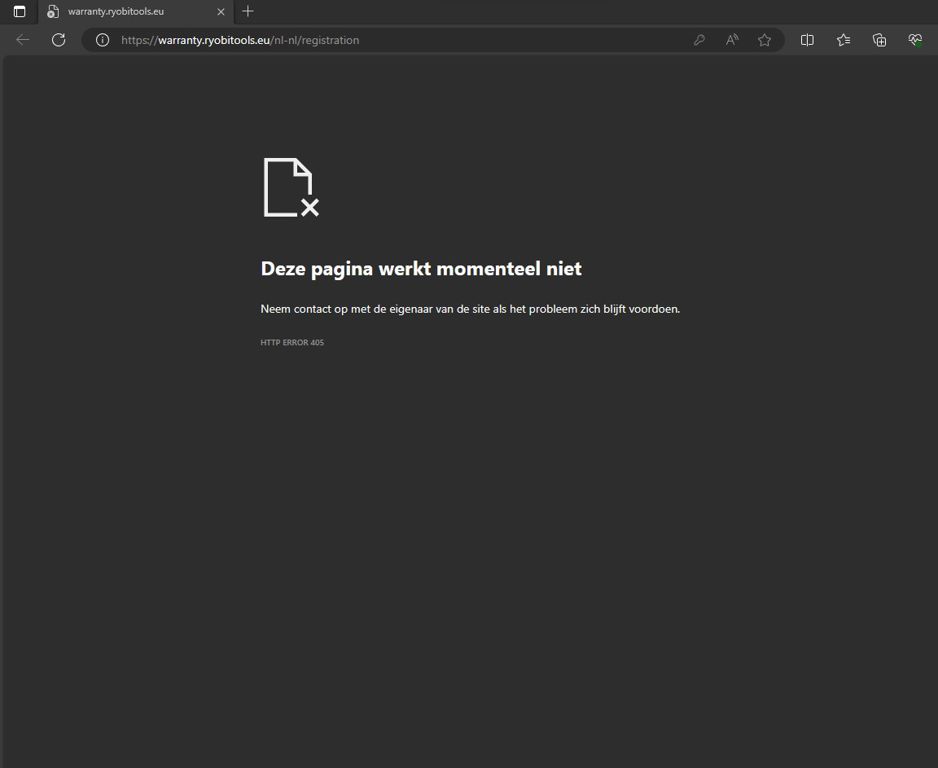Start Read aloud from address bar

732,40
